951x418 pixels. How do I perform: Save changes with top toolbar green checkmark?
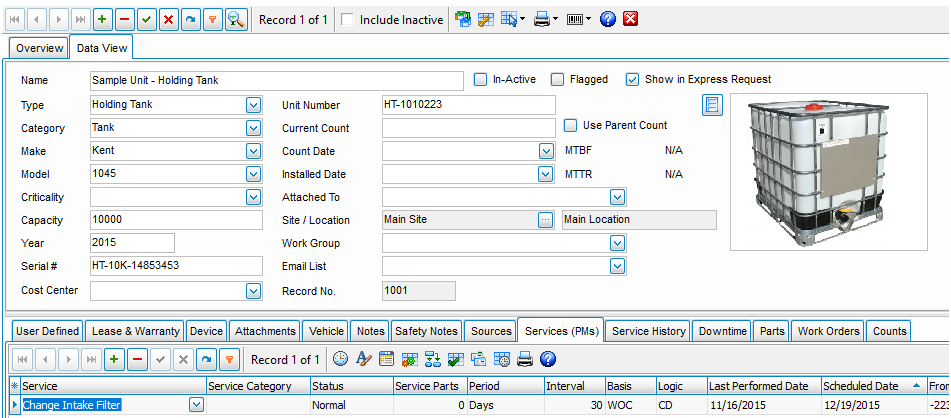point(146,20)
